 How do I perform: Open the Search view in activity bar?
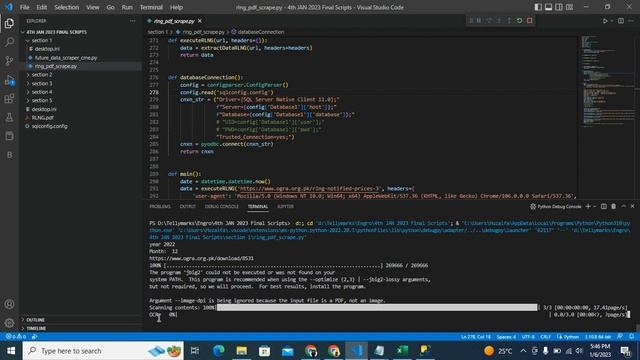tap(9, 42)
